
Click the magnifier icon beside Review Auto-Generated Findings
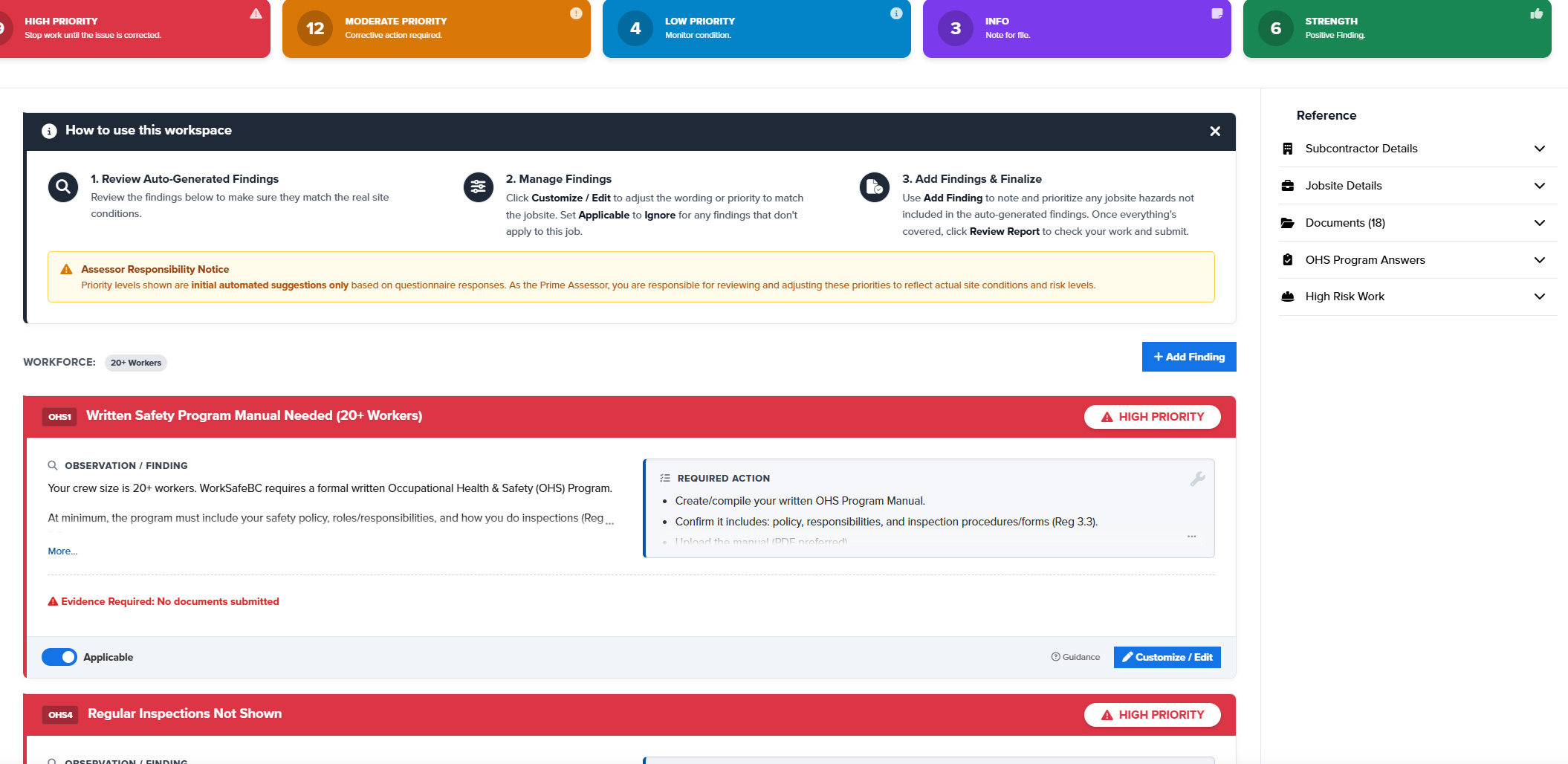pyautogui.click(x=63, y=187)
